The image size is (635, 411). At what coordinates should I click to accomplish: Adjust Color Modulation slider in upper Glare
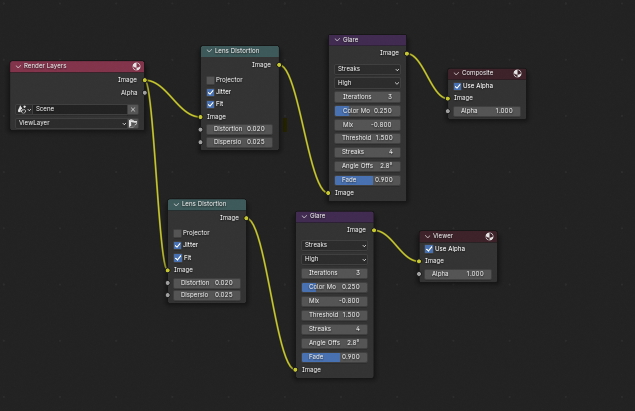(x=367, y=111)
